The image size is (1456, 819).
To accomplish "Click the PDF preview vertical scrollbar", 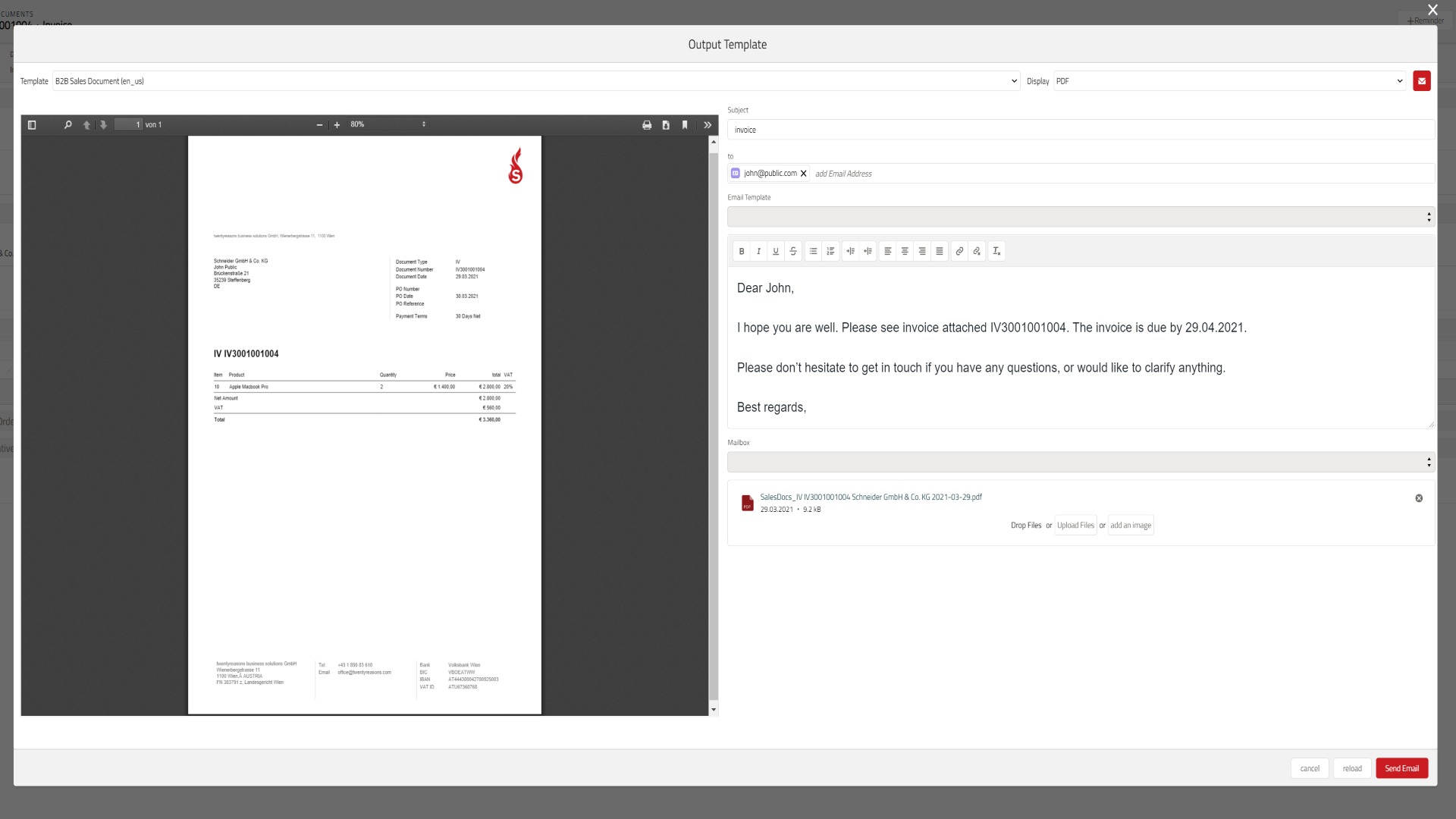I will (x=714, y=425).
